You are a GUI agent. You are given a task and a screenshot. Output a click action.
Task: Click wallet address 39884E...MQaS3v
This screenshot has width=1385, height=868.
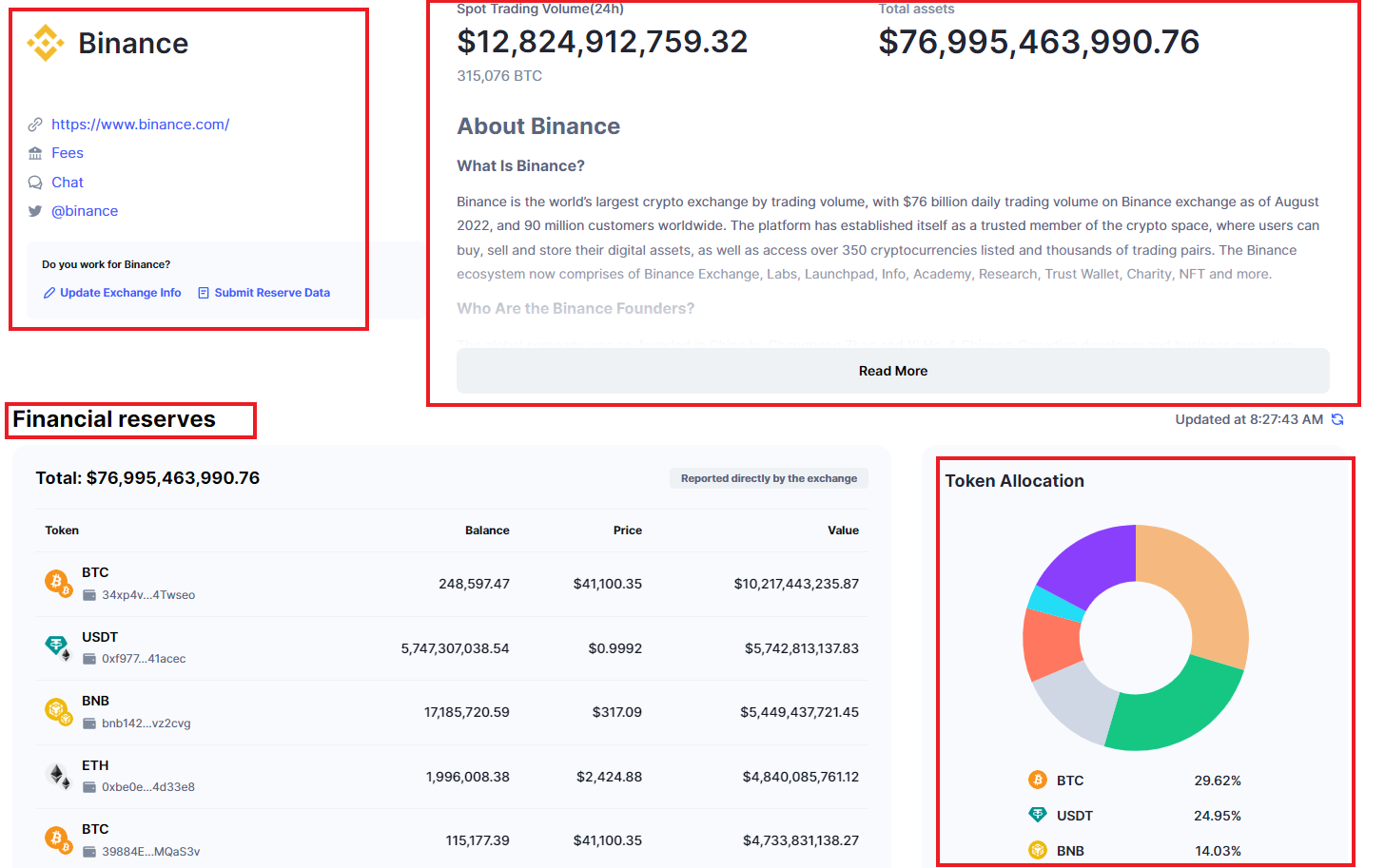(x=151, y=852)
